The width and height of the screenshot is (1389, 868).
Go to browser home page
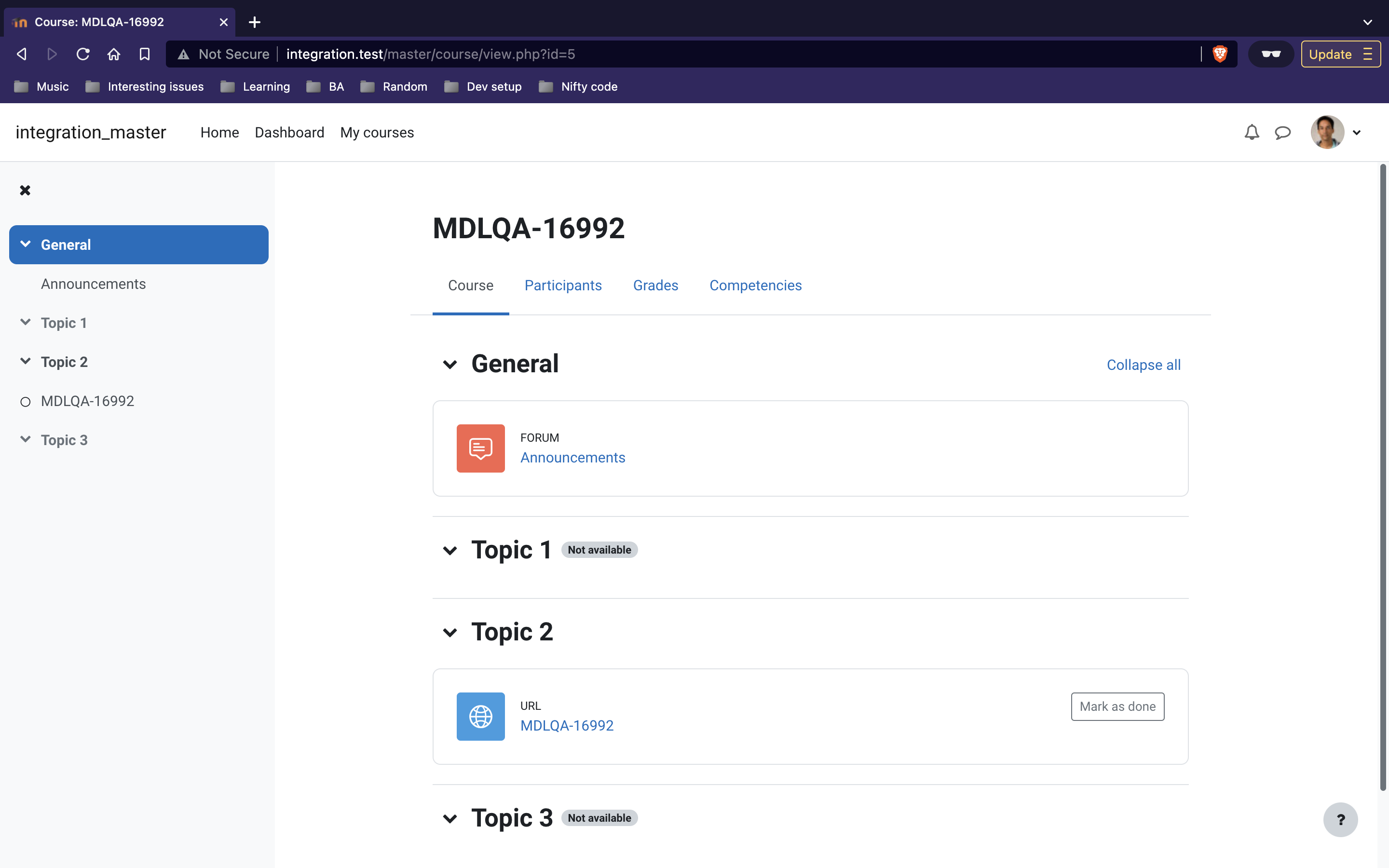pyautogui.click(x=114, y=54)
